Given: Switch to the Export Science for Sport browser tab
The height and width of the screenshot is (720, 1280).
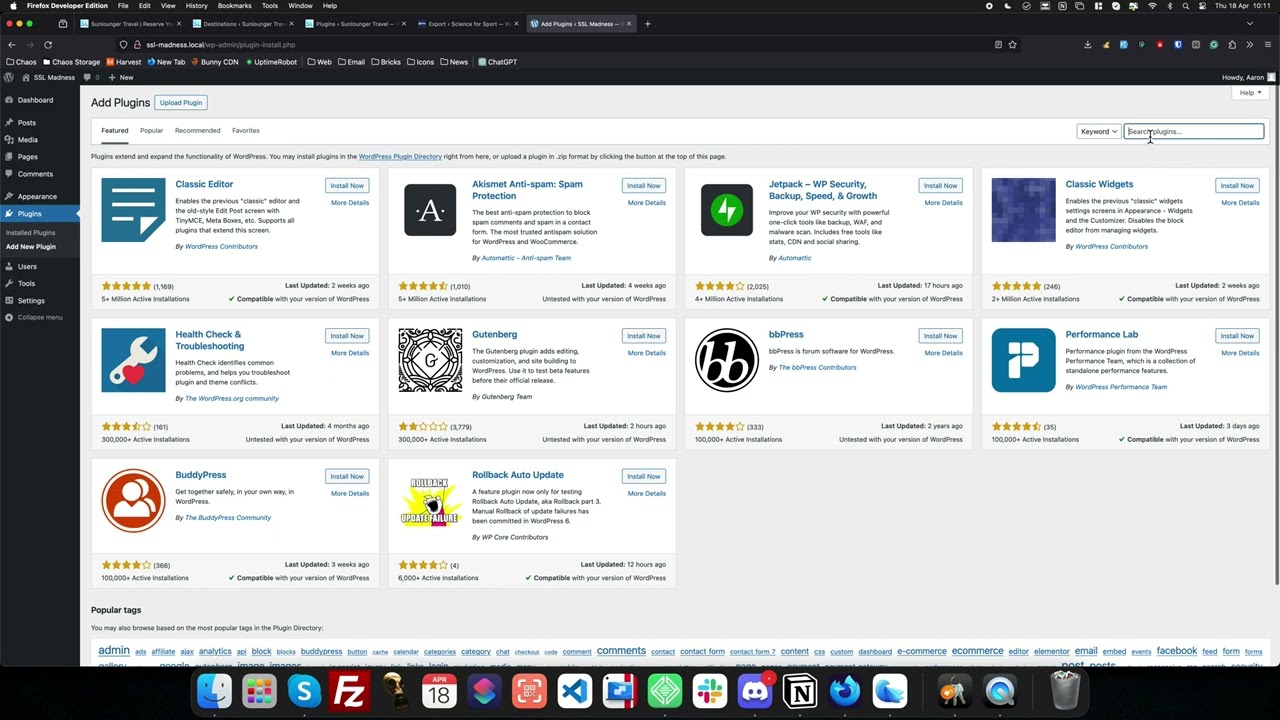Looking at the screenshot, I should pyautogui.click(x=469, y=23).
